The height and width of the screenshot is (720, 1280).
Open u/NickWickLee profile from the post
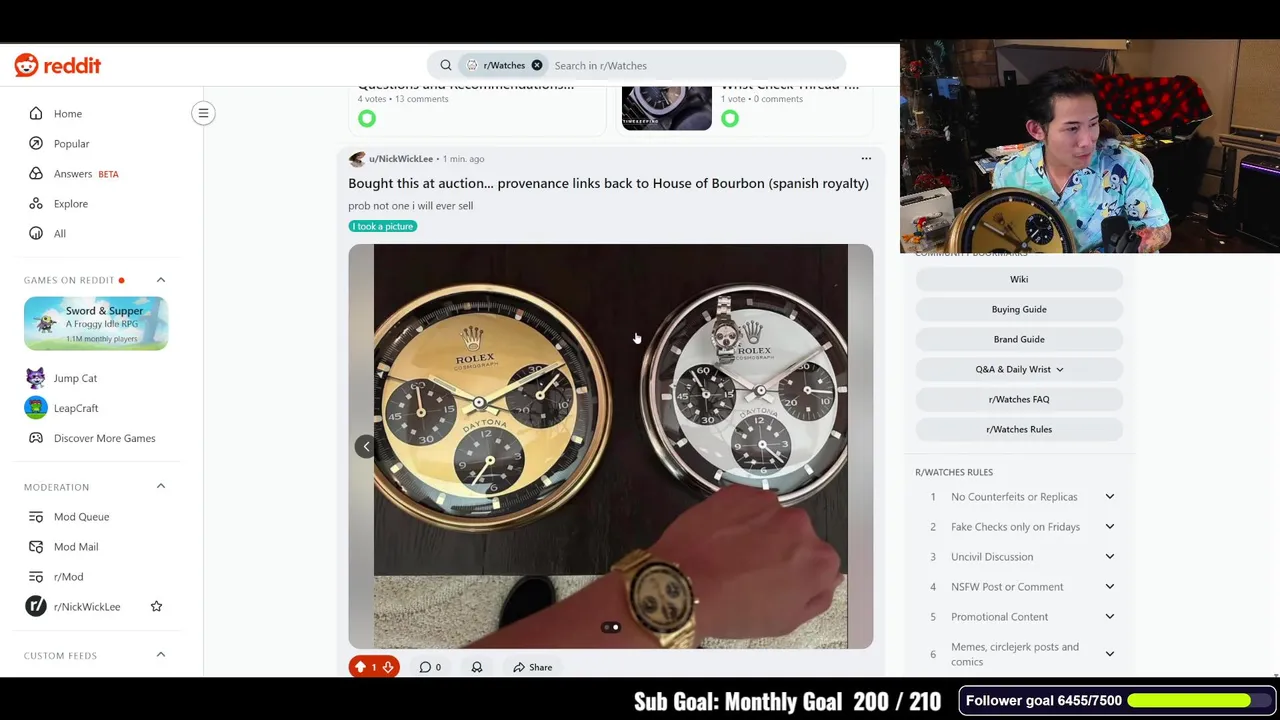pyautogui.click(x=400, y=159)
